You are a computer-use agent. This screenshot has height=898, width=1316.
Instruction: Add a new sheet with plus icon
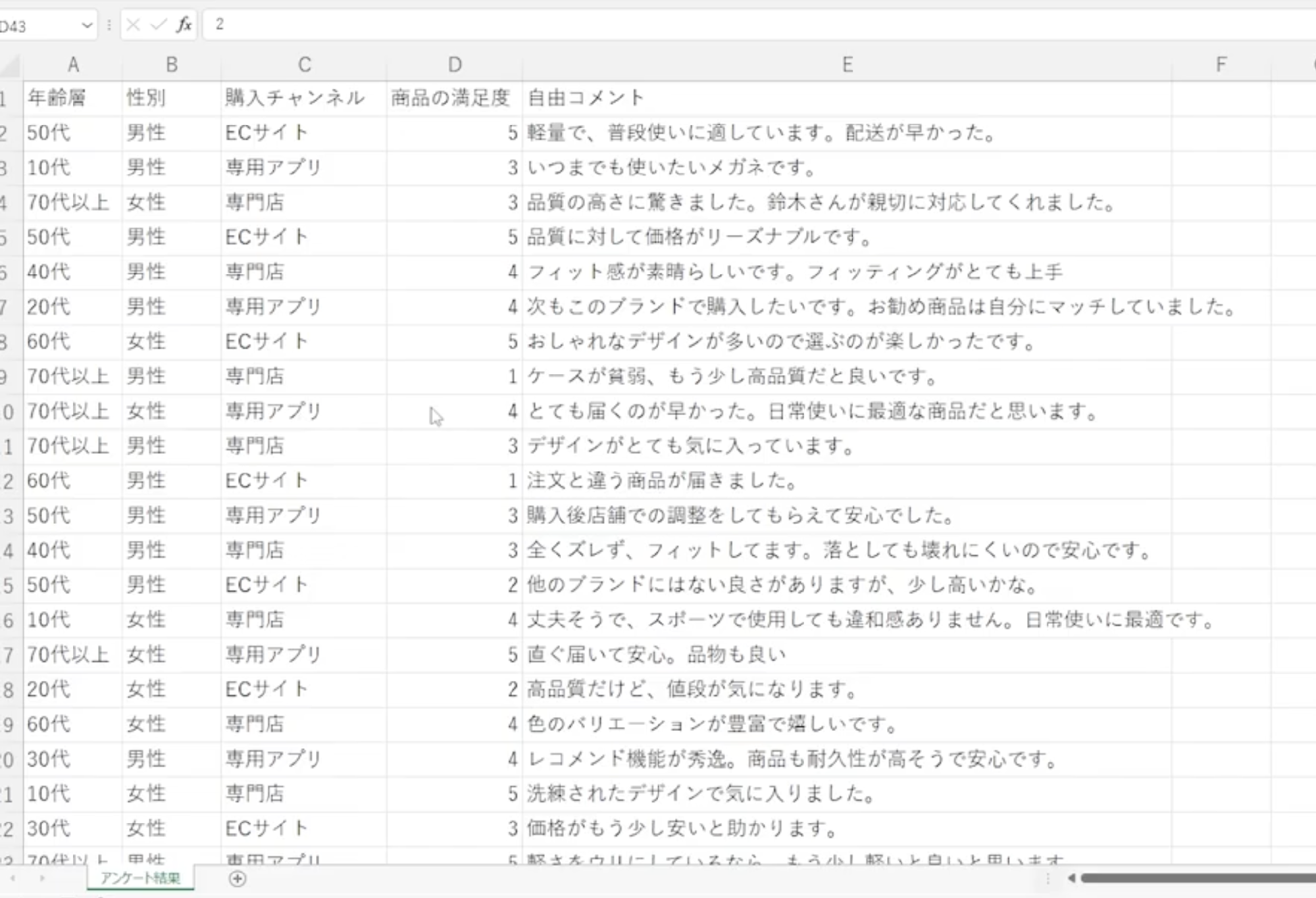(x=238, y=879)
